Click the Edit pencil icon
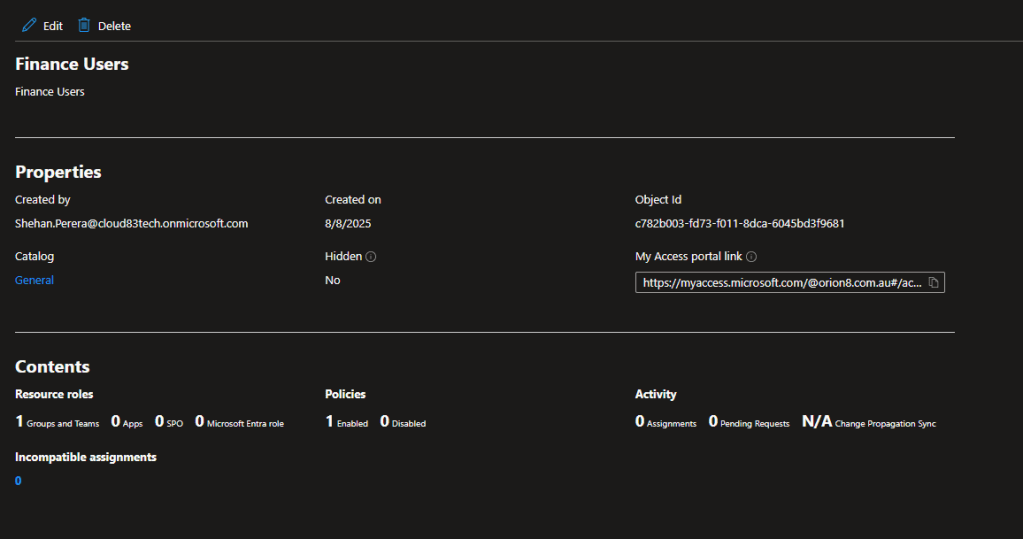 (29, 25)
